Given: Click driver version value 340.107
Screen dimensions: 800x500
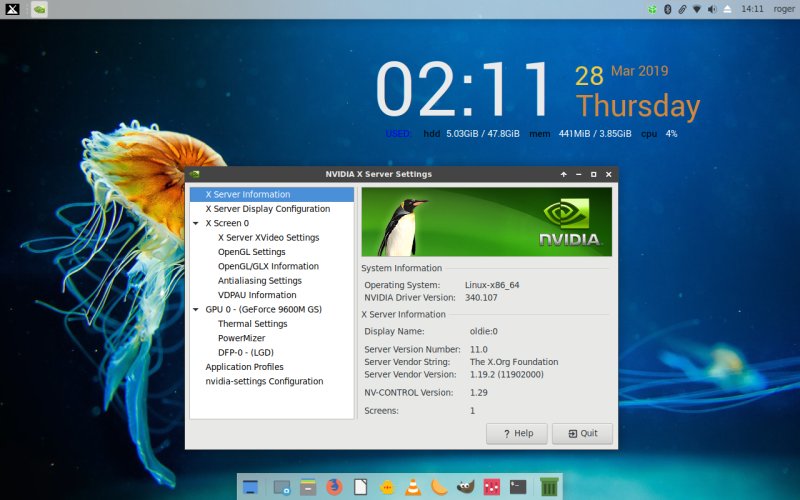Looking at the screenshot, I should point(481,297).
